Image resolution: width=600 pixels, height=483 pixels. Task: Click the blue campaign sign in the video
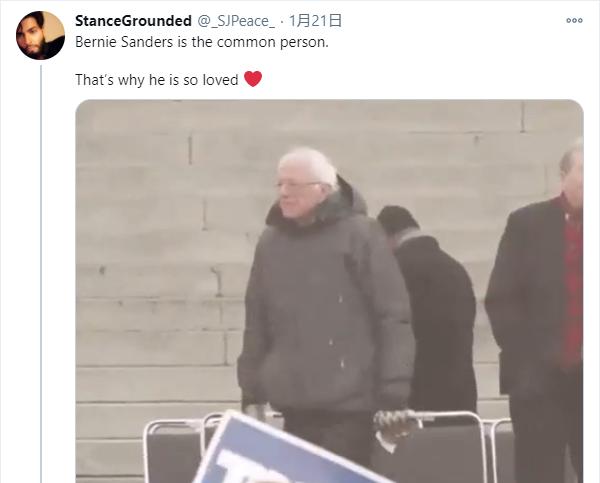click(x=283, y=450)
